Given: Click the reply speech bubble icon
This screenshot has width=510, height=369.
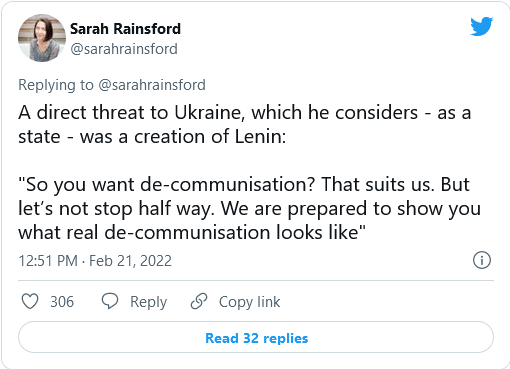Looking at the screenshot, I should (x=110, y=301).
